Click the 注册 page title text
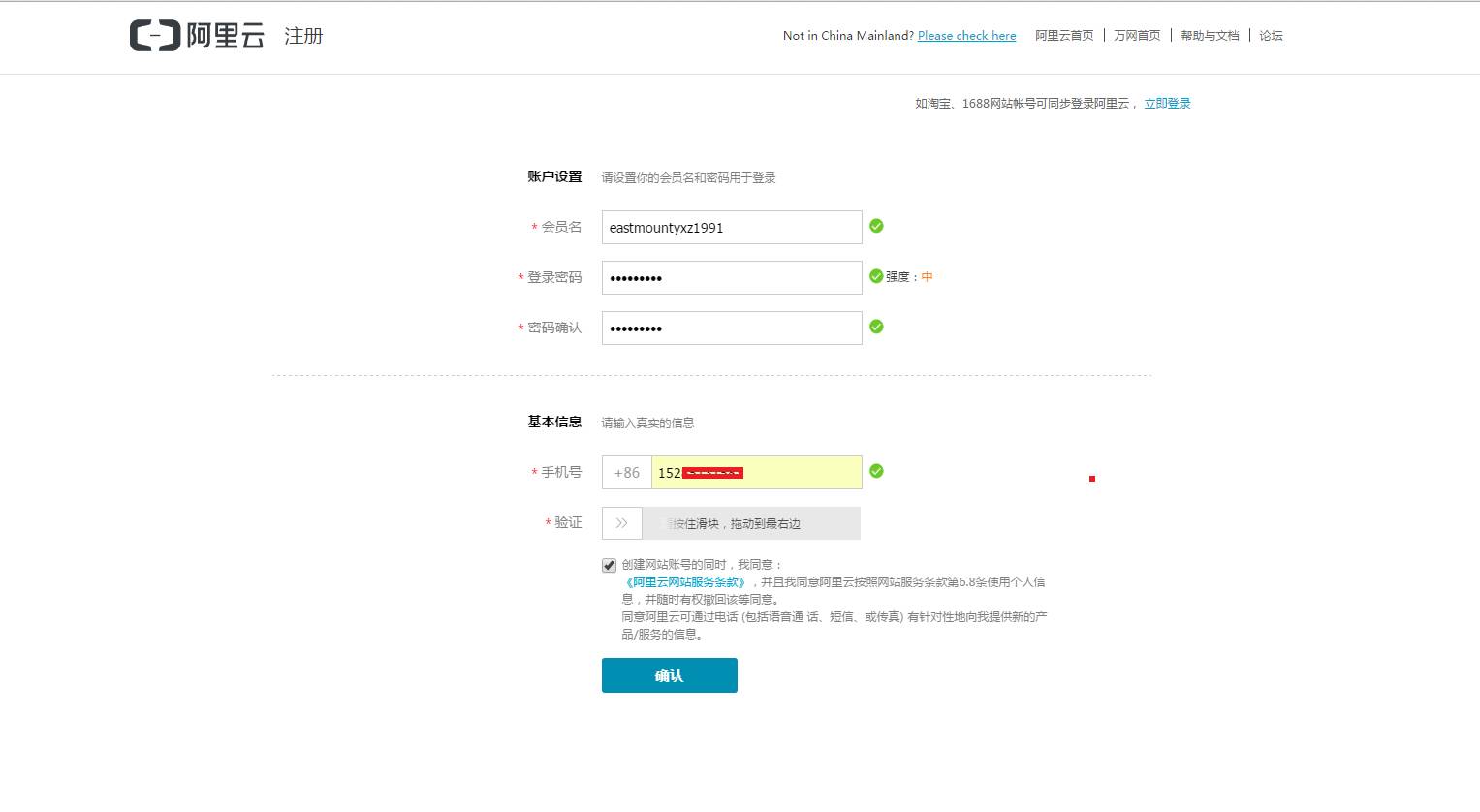The width and height of the screenshot is (1480, 812). [x=303, y=36]
